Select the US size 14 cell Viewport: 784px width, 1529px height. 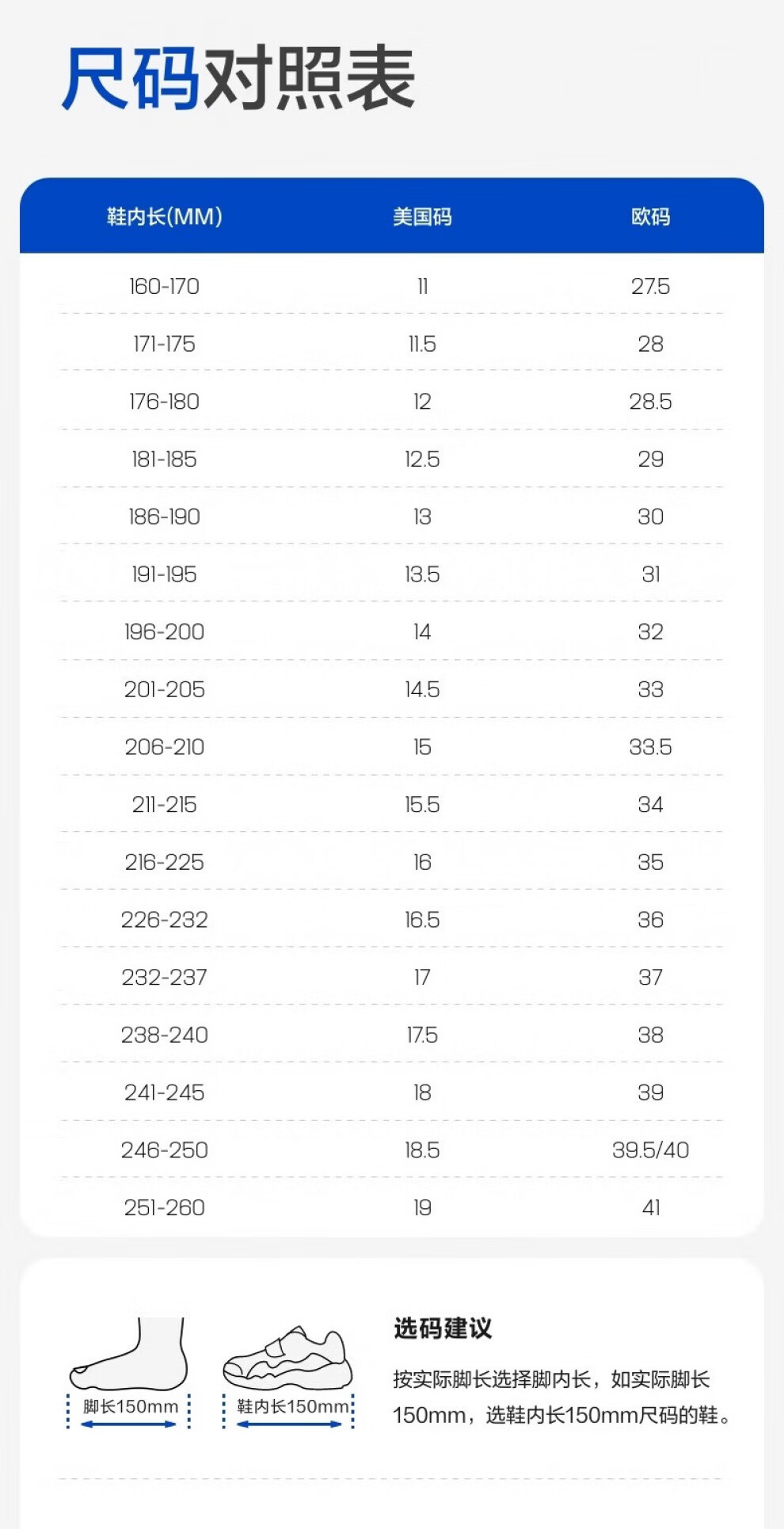(422, 632)
